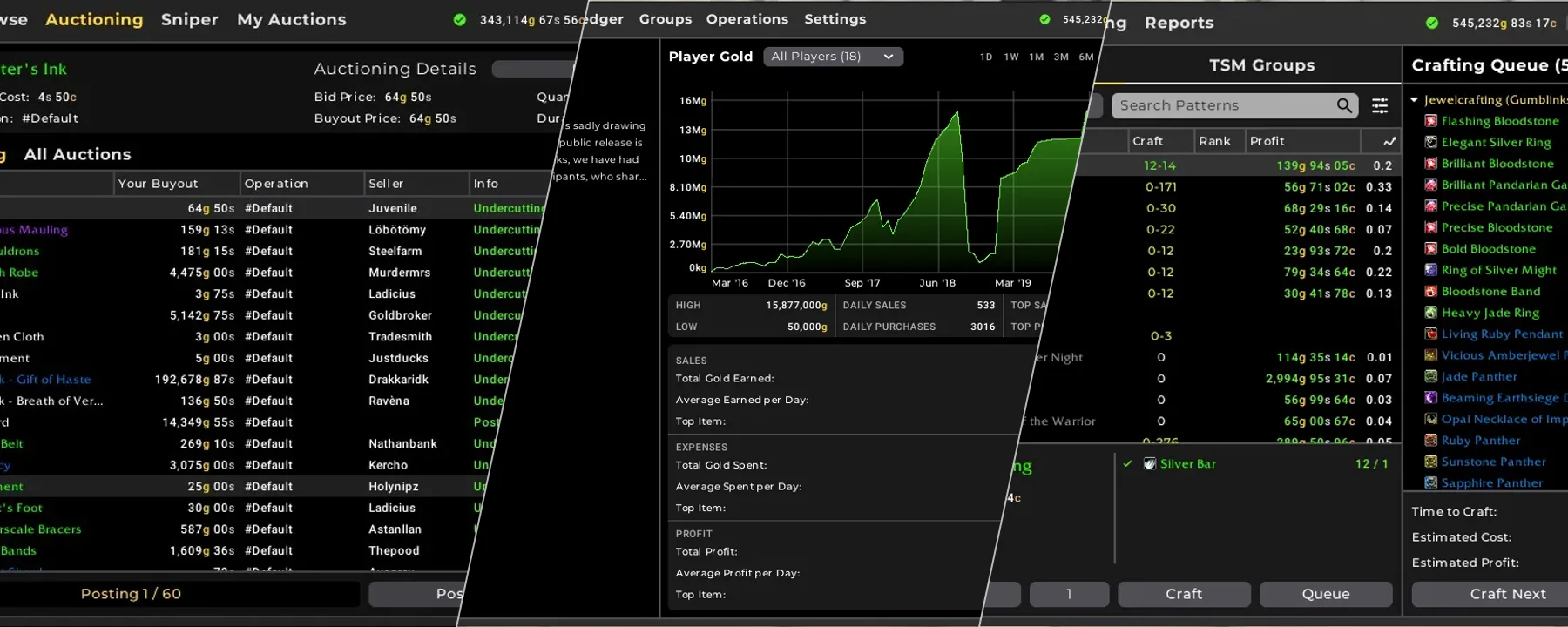Open the My Auctions tab
Screen dimensions: 1568x627
pos(292,19)
